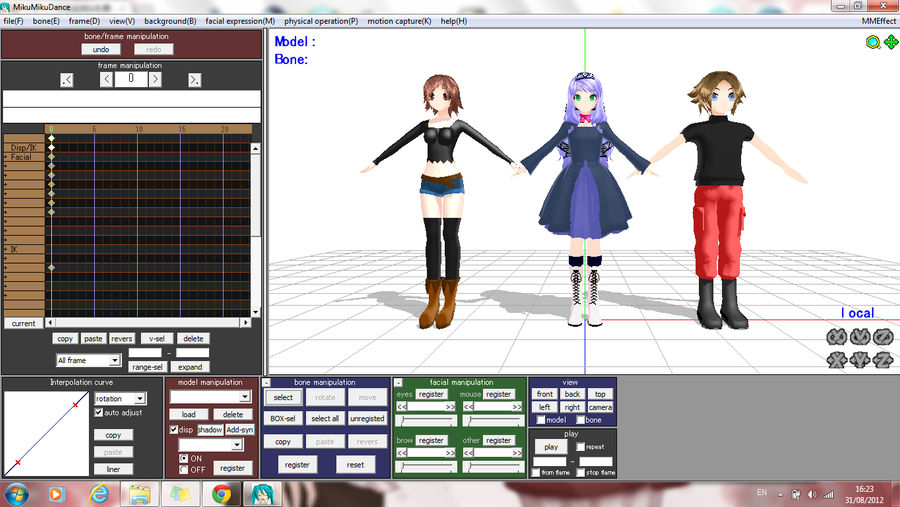
Task: Toggle from flame checkbox
Action: click(536, 473)
